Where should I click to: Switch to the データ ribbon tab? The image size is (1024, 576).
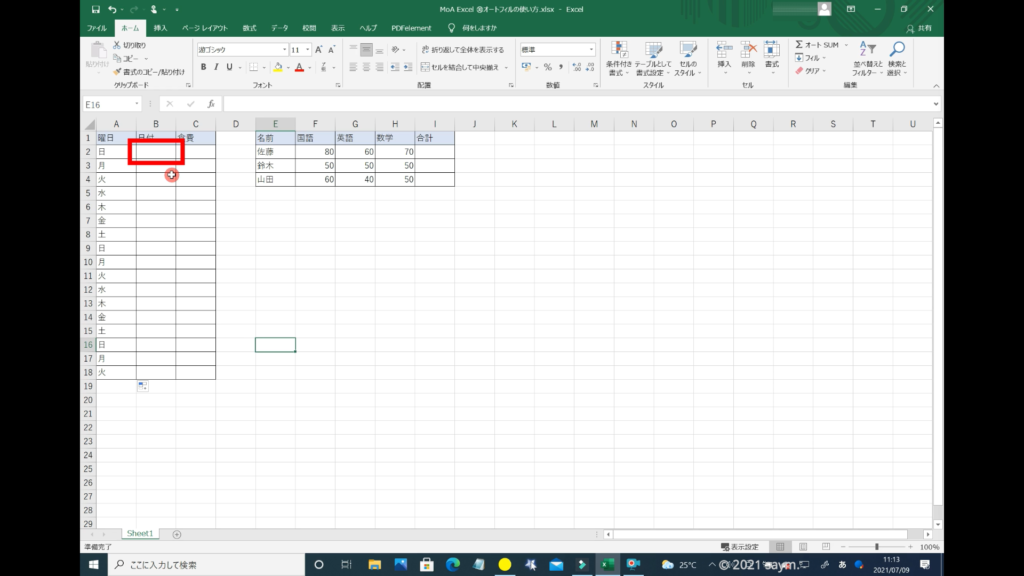coord(279,28)
